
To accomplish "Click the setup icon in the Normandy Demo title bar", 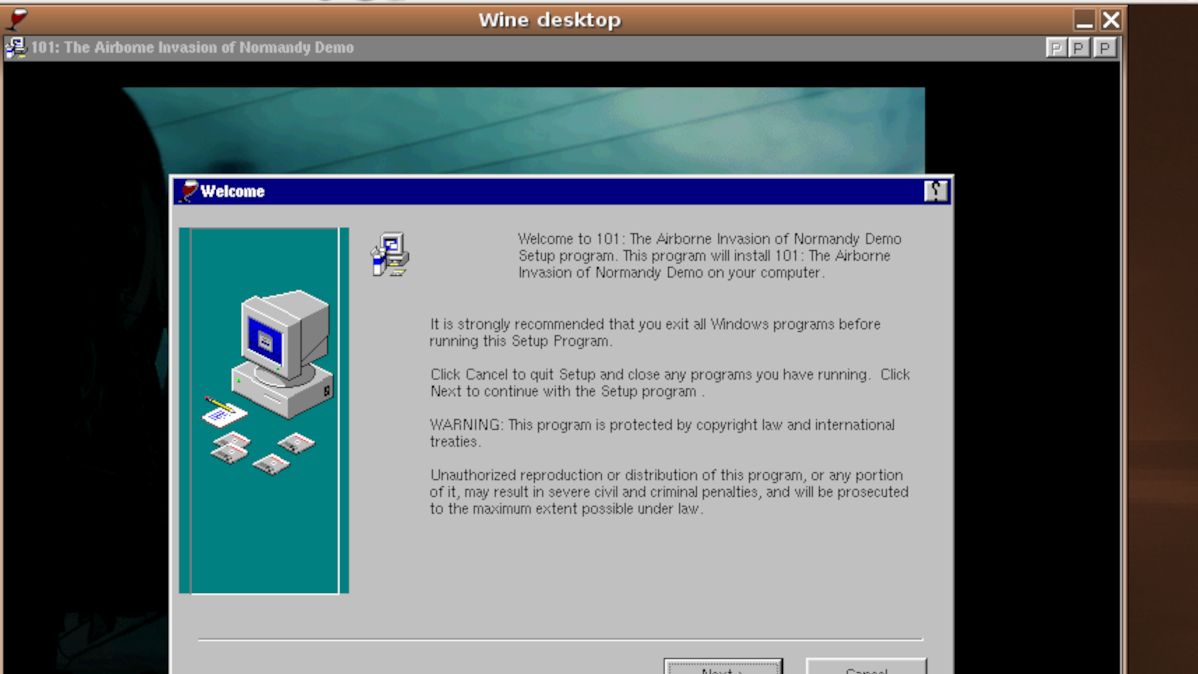I will click(x=15, y=48).
